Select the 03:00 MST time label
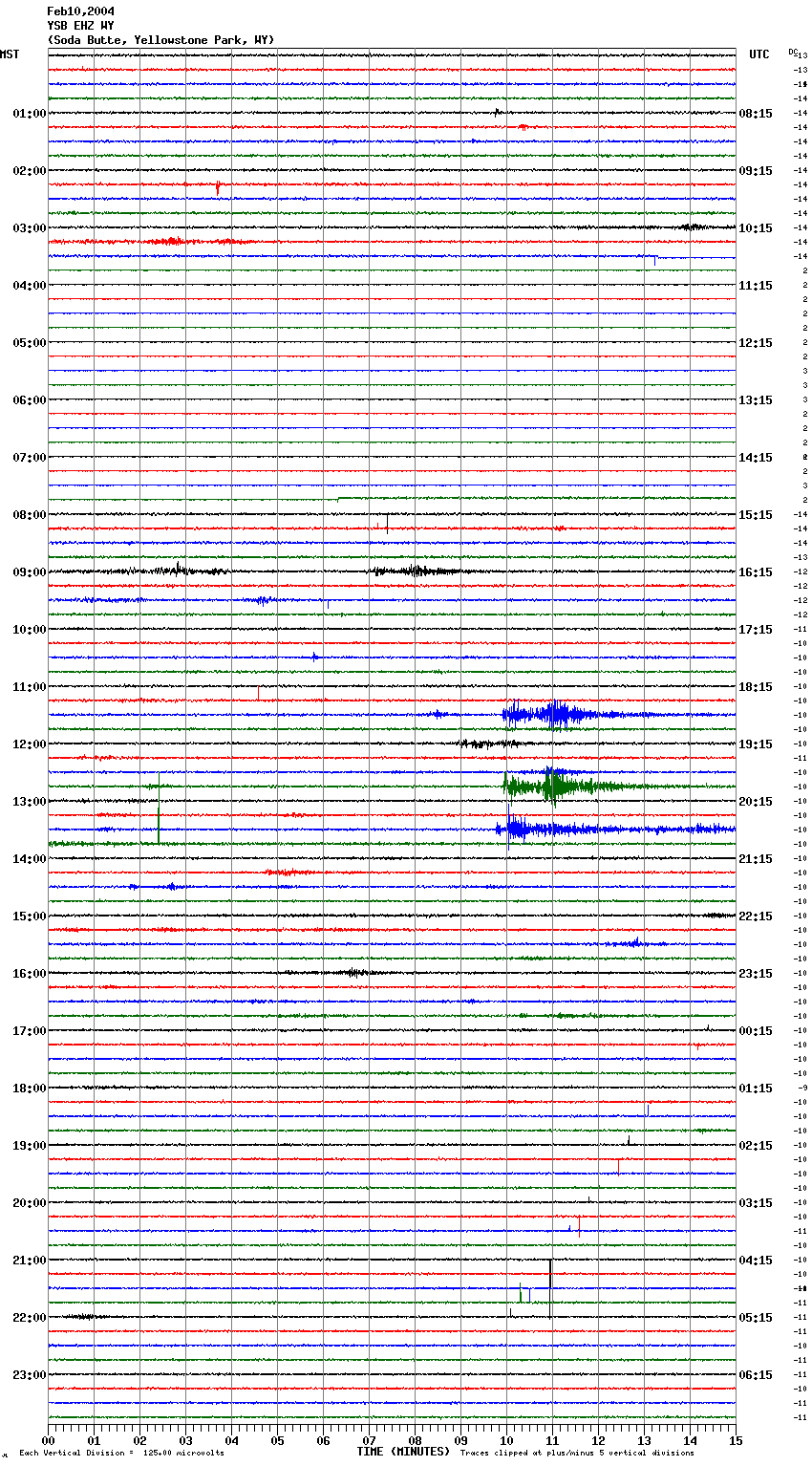The height and width of the screenshot is (1466, 812). click(30, 228)
